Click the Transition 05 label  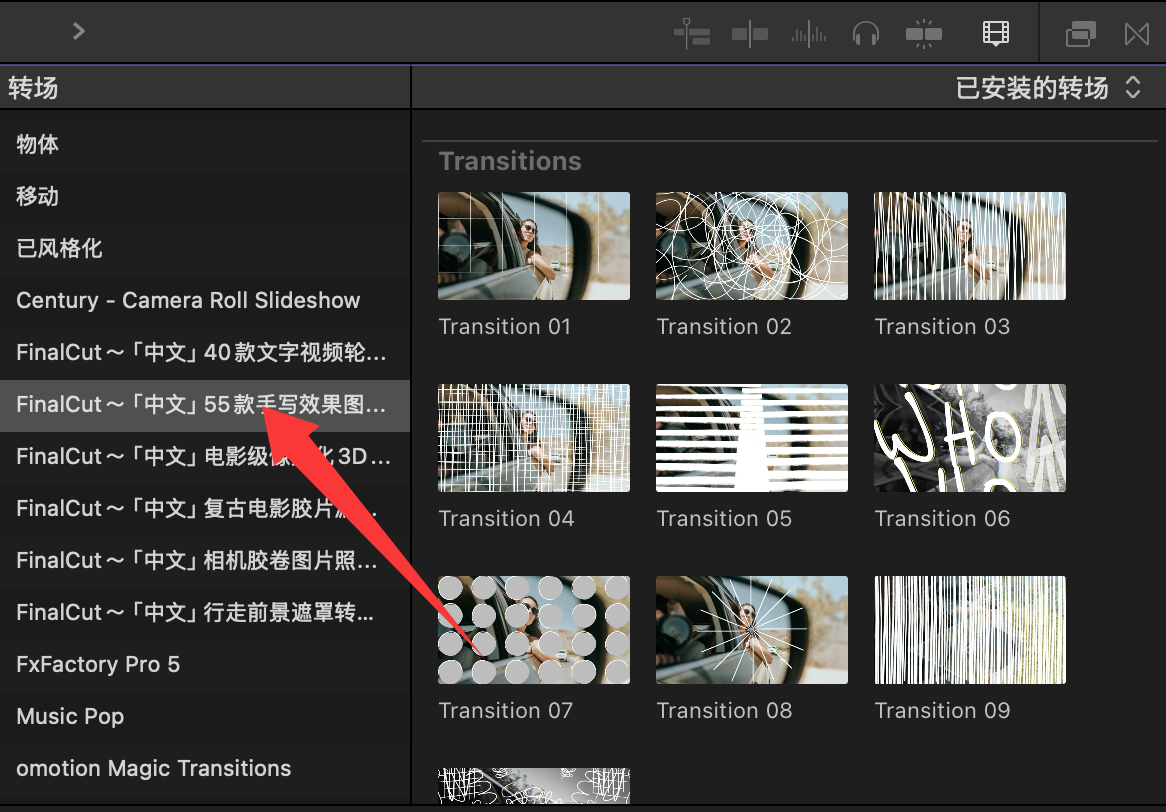[x=724, y=519]
